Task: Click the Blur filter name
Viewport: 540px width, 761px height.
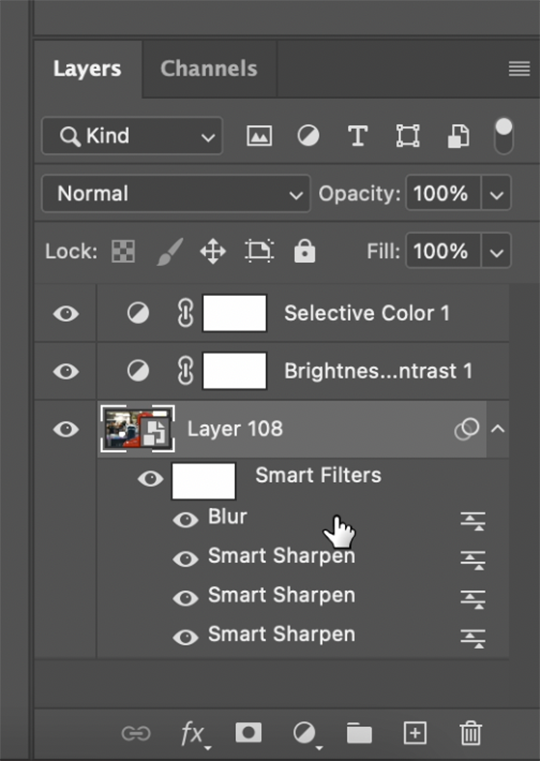Action: click(x=228, y=516)
